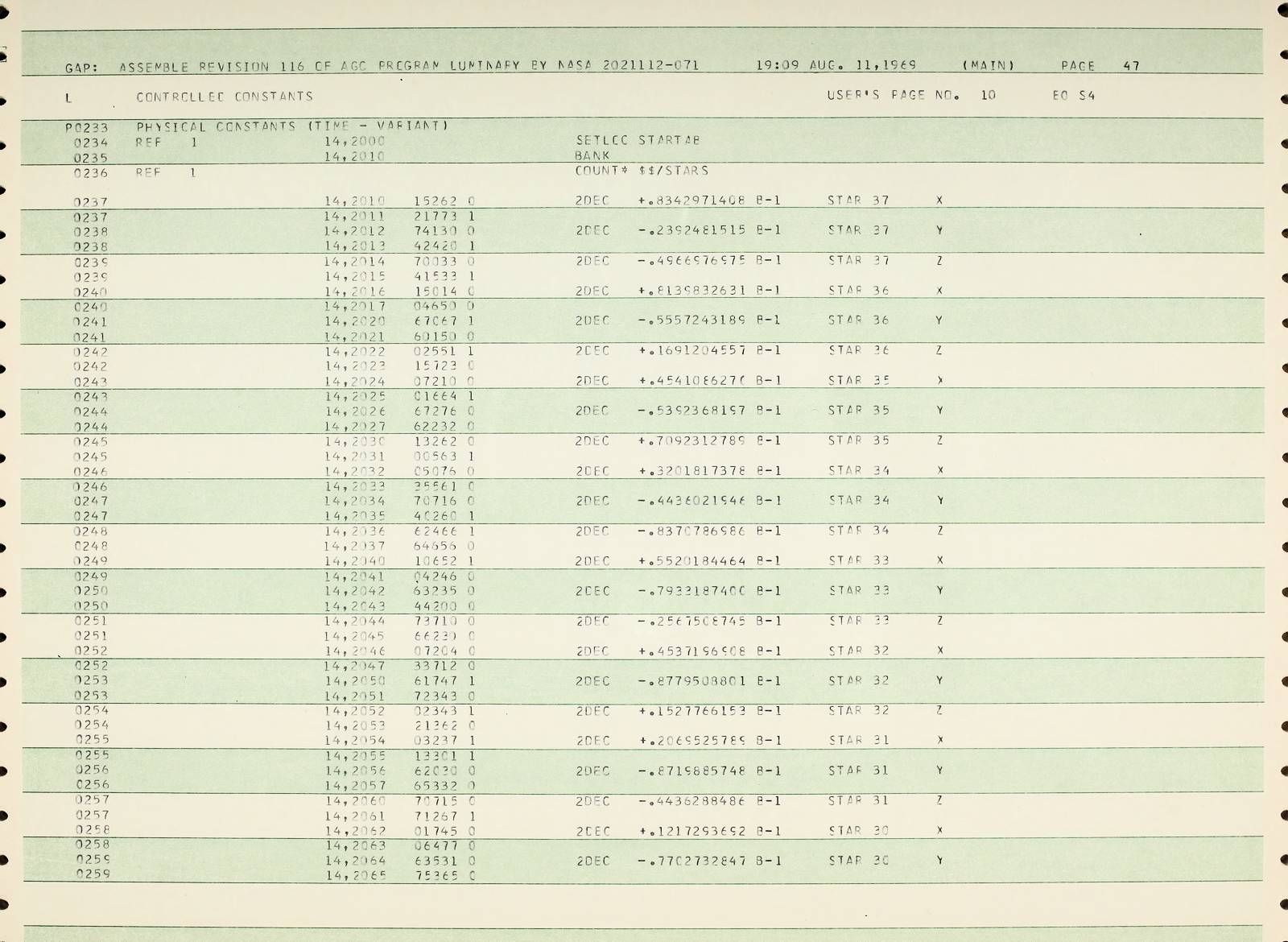Click octal word '75365 0'
This screenshot has height=942, width=1288.
pyautogui.click(x=444, y=876)
